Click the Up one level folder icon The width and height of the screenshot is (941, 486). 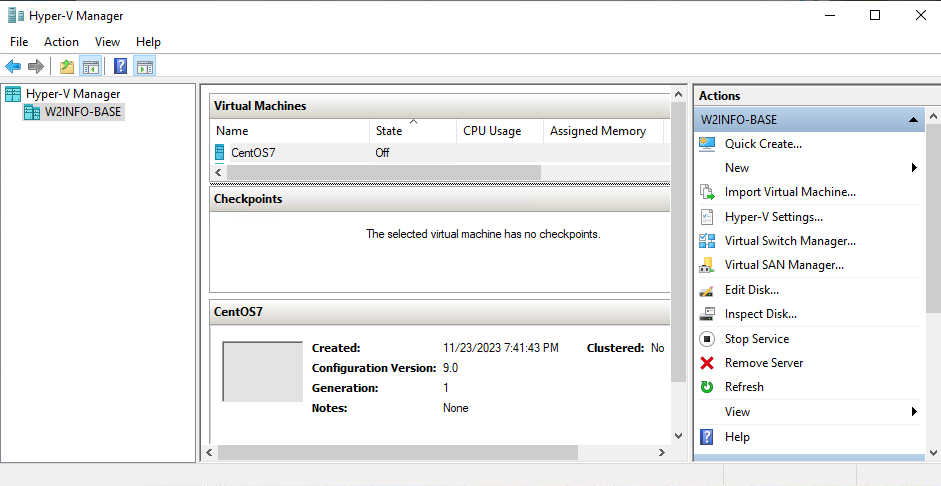[x=67, y=67]
